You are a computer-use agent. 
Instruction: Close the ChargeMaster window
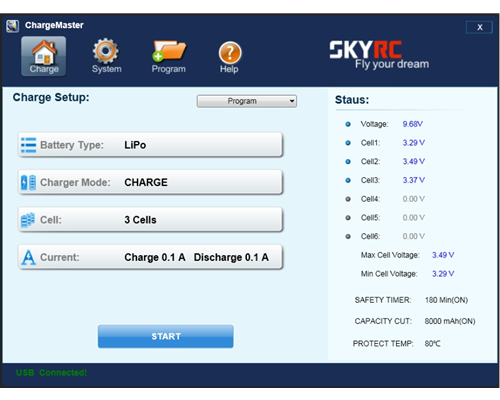click(479, 27)
